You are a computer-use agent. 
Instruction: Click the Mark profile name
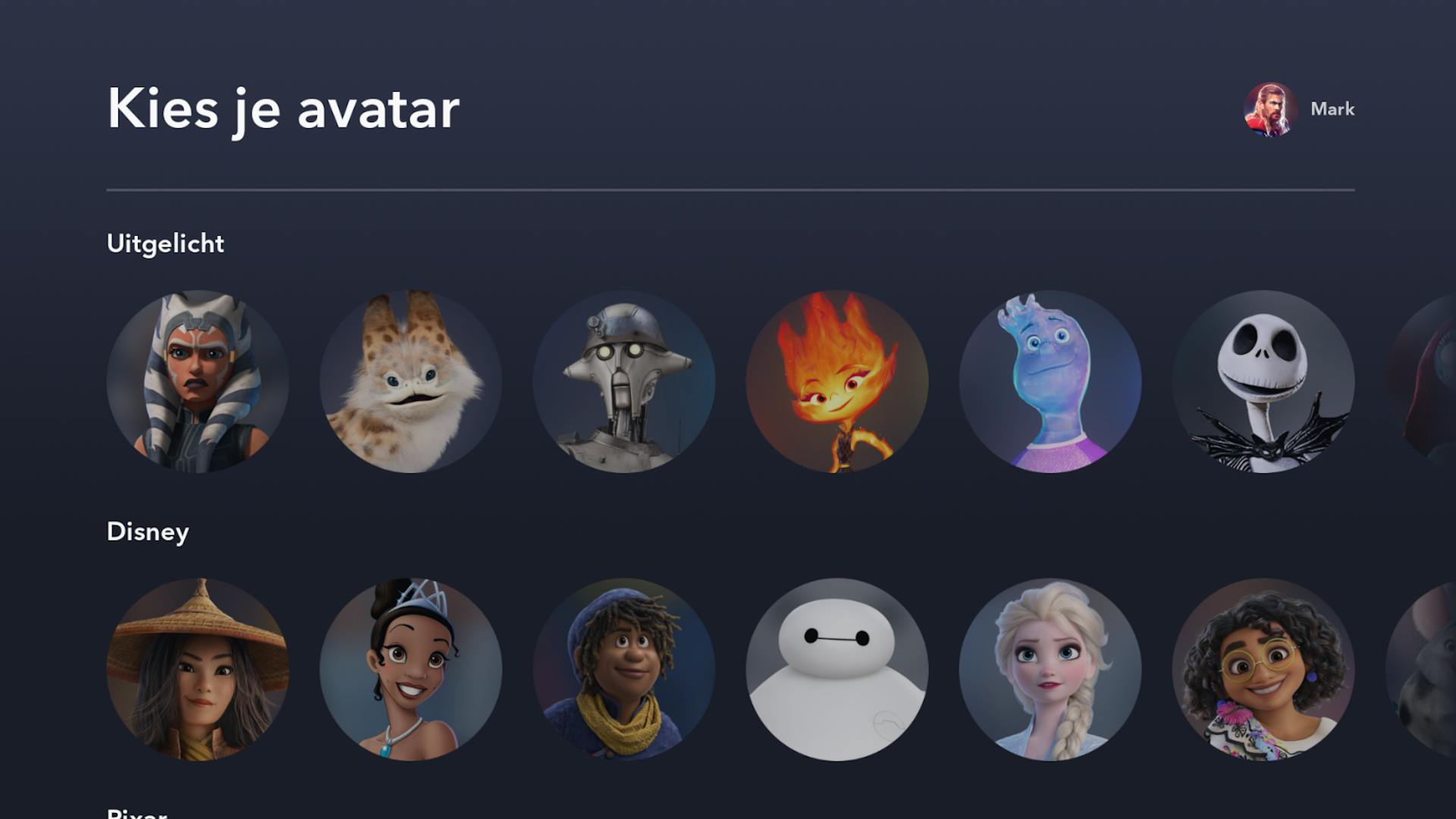[x=1332, y=109]
